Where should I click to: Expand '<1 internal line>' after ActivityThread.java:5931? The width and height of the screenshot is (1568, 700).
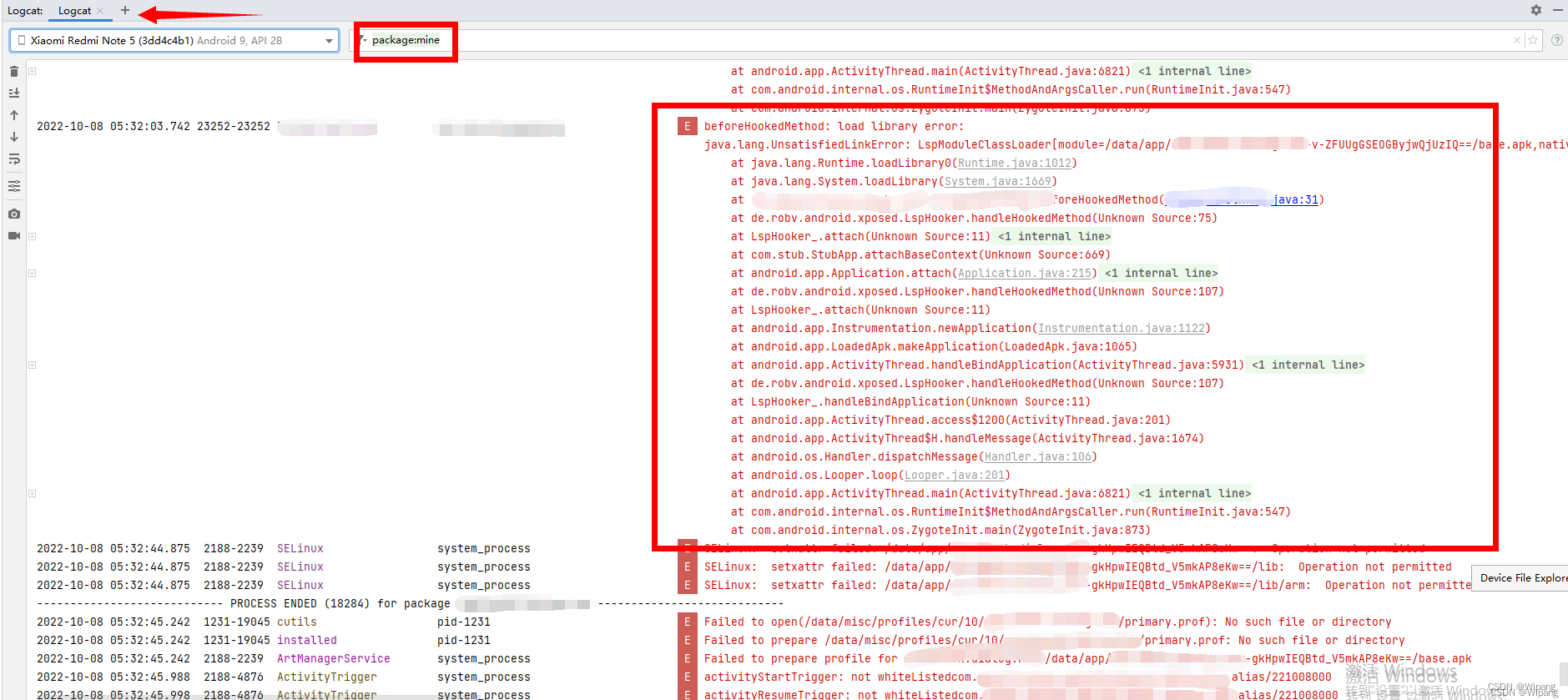(1308, 365)
